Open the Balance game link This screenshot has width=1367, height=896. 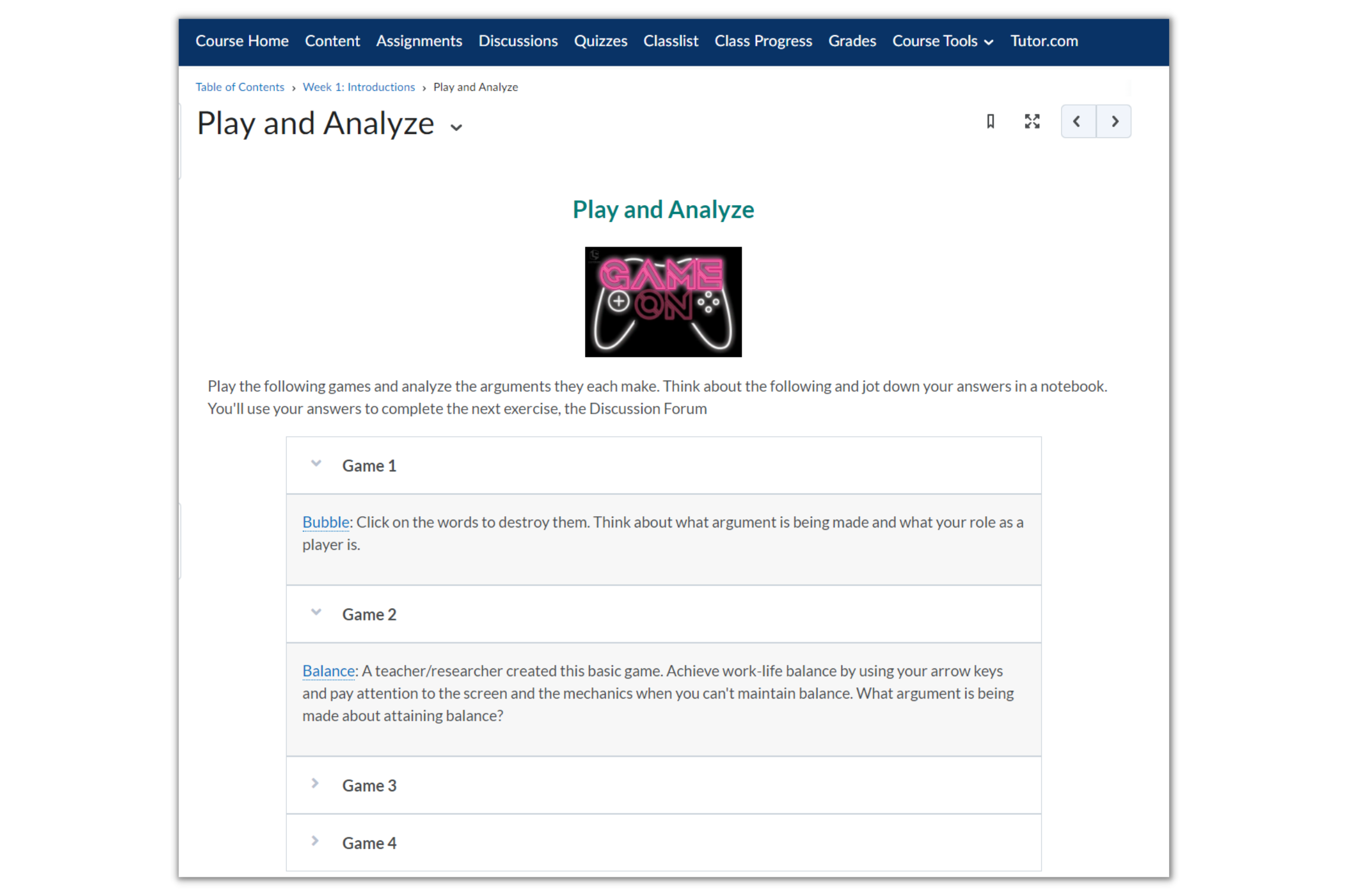click(x=328, y=671)
